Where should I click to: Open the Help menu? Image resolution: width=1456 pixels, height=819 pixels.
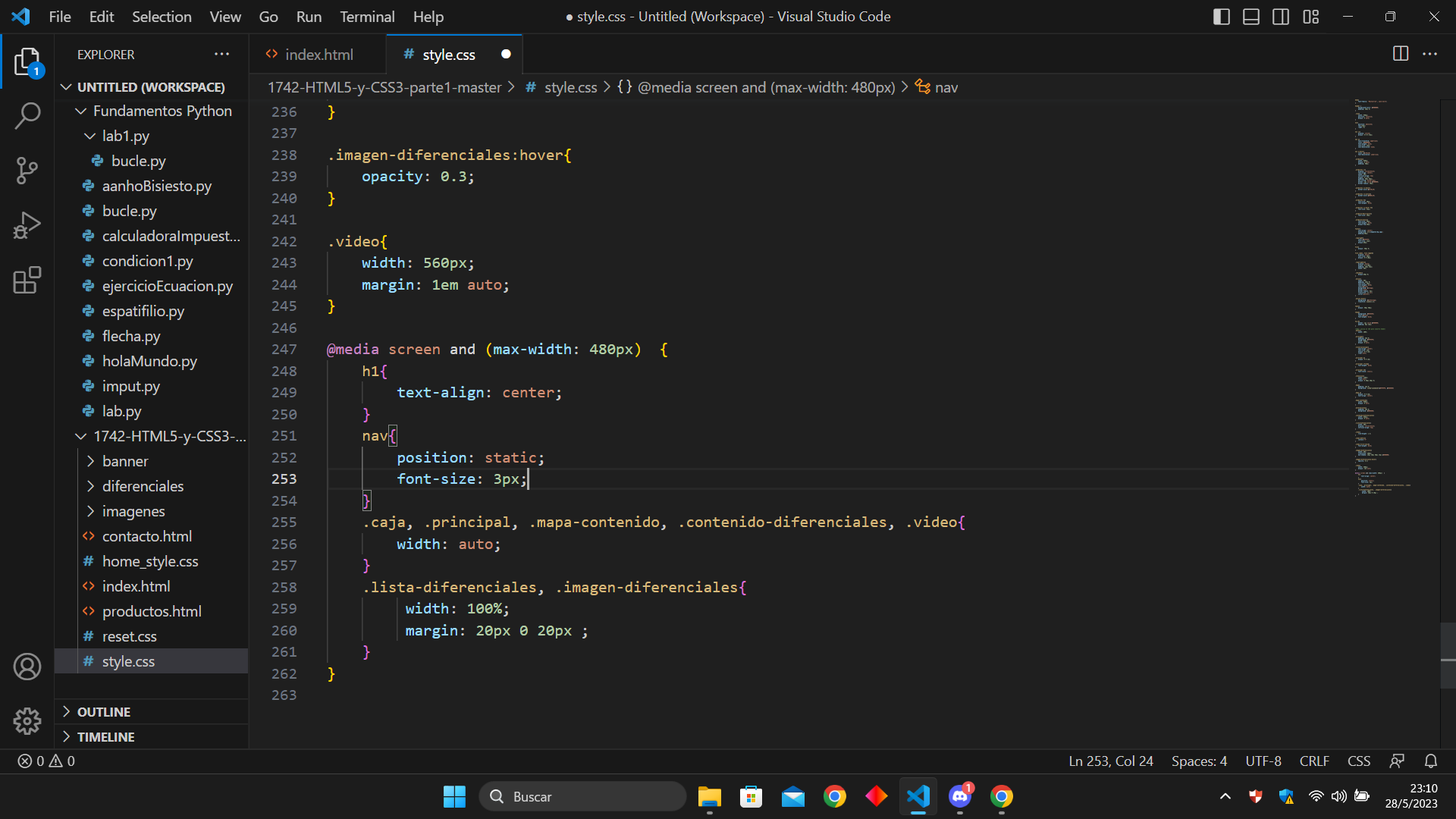[428, 17]
